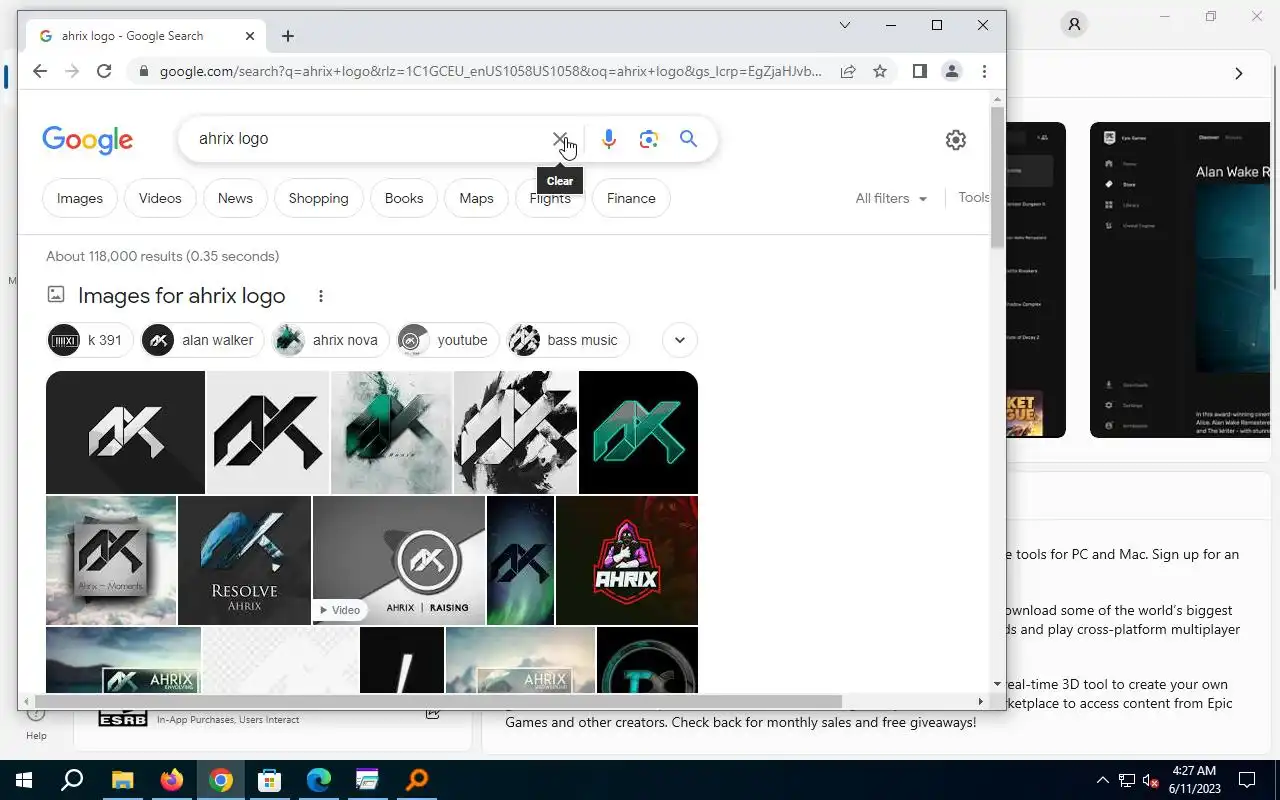
Task: Open Images for ahrix logo heading
Action: pos(182,296)
